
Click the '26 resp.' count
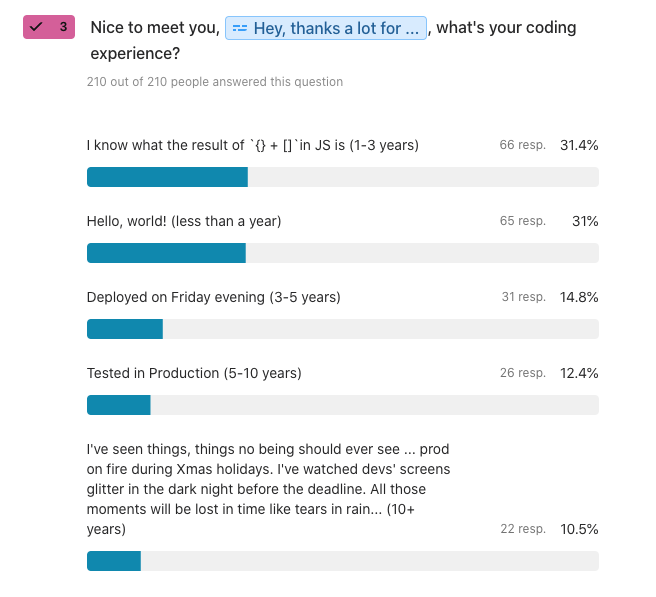coord(522,373)
